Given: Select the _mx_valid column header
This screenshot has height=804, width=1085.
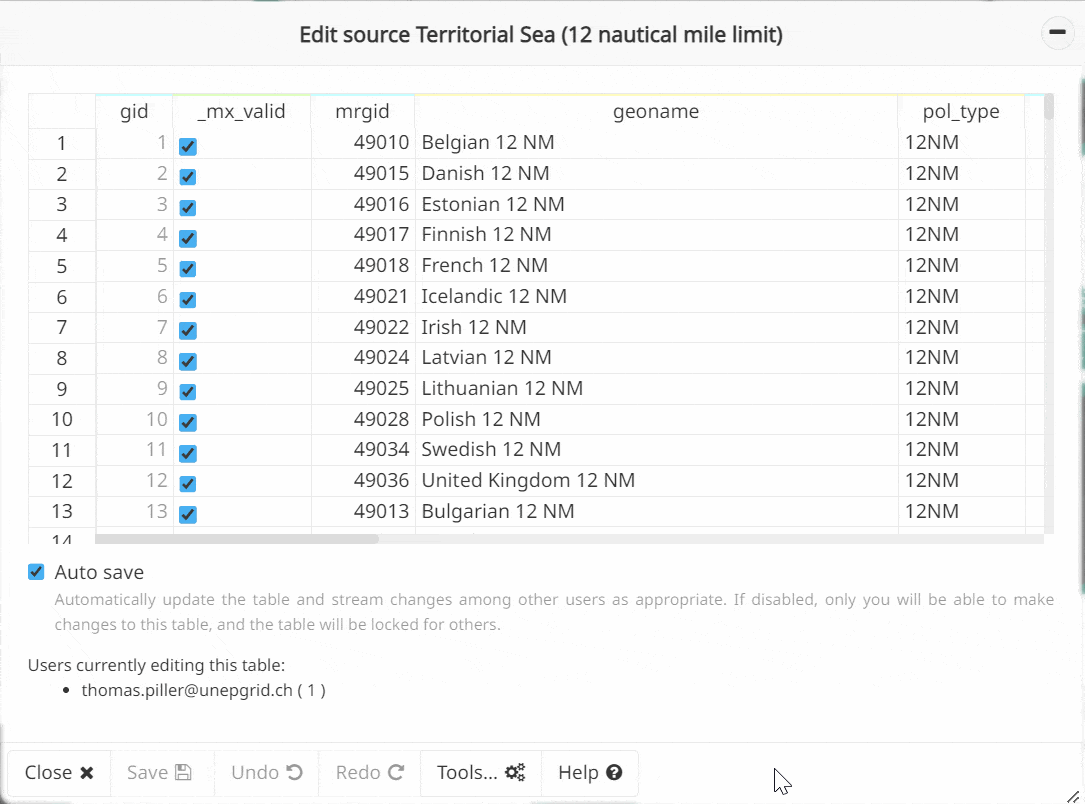Looking at the screenshot, I should [241, 111].
